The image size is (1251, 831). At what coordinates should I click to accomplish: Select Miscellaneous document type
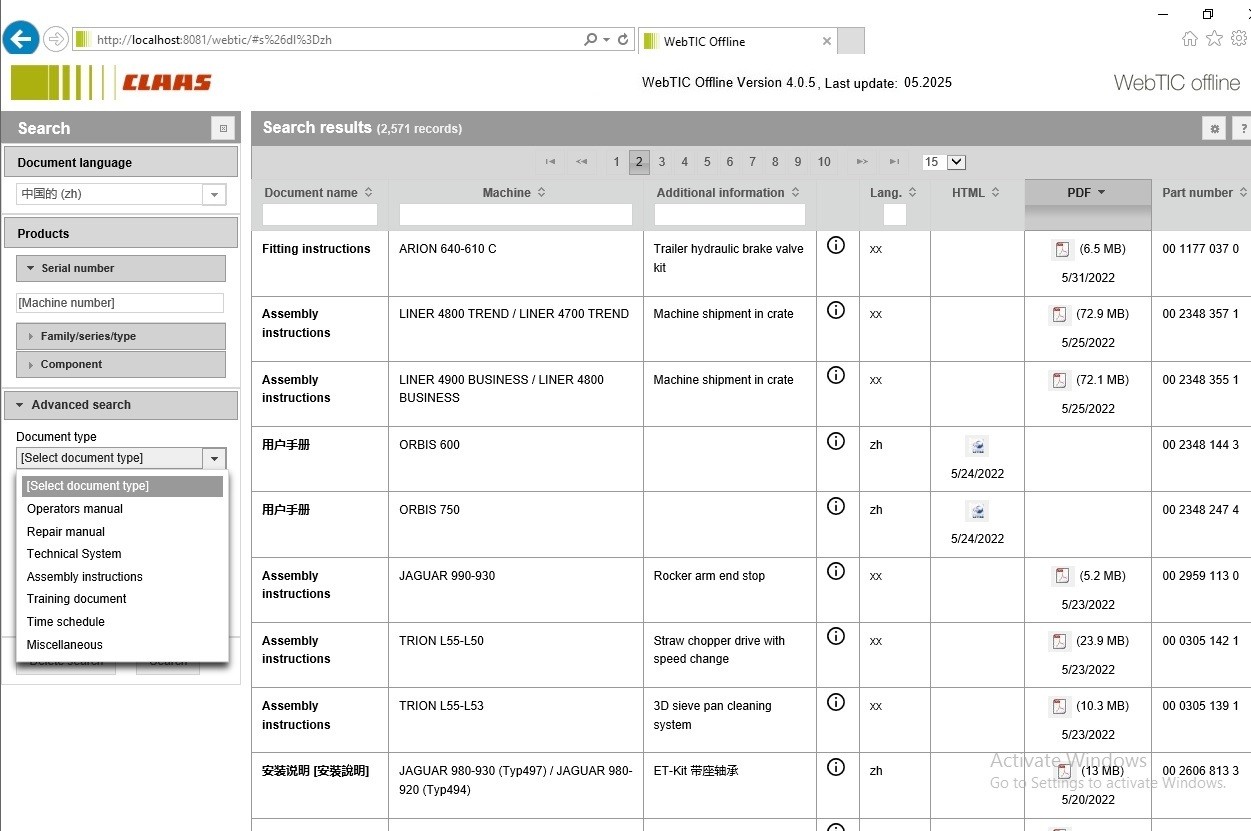point(122,645)
